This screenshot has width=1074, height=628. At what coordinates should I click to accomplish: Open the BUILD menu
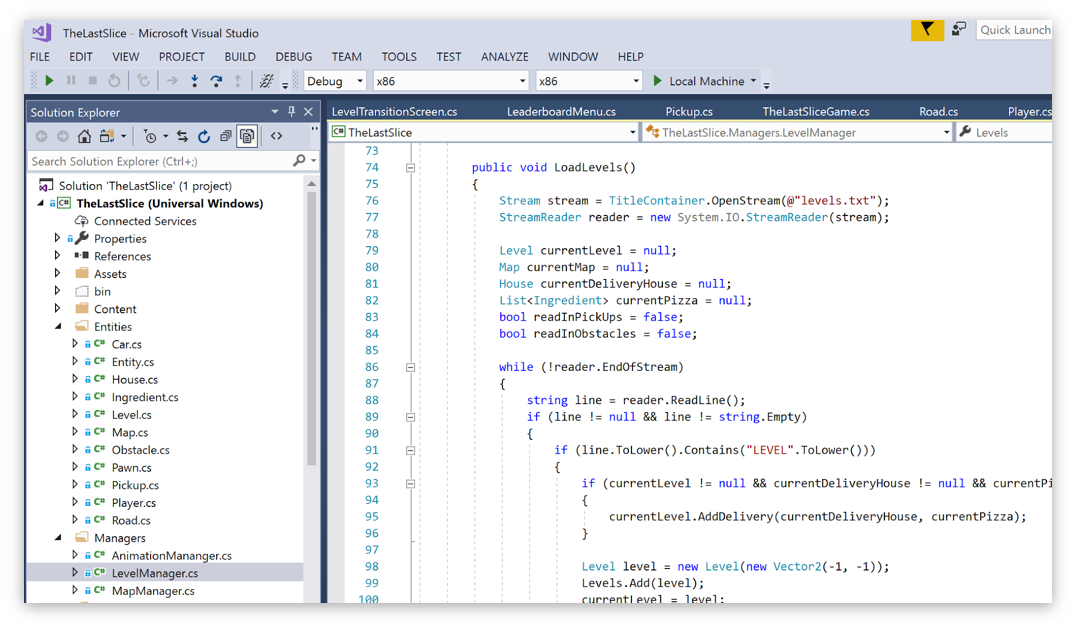[240, 57]
